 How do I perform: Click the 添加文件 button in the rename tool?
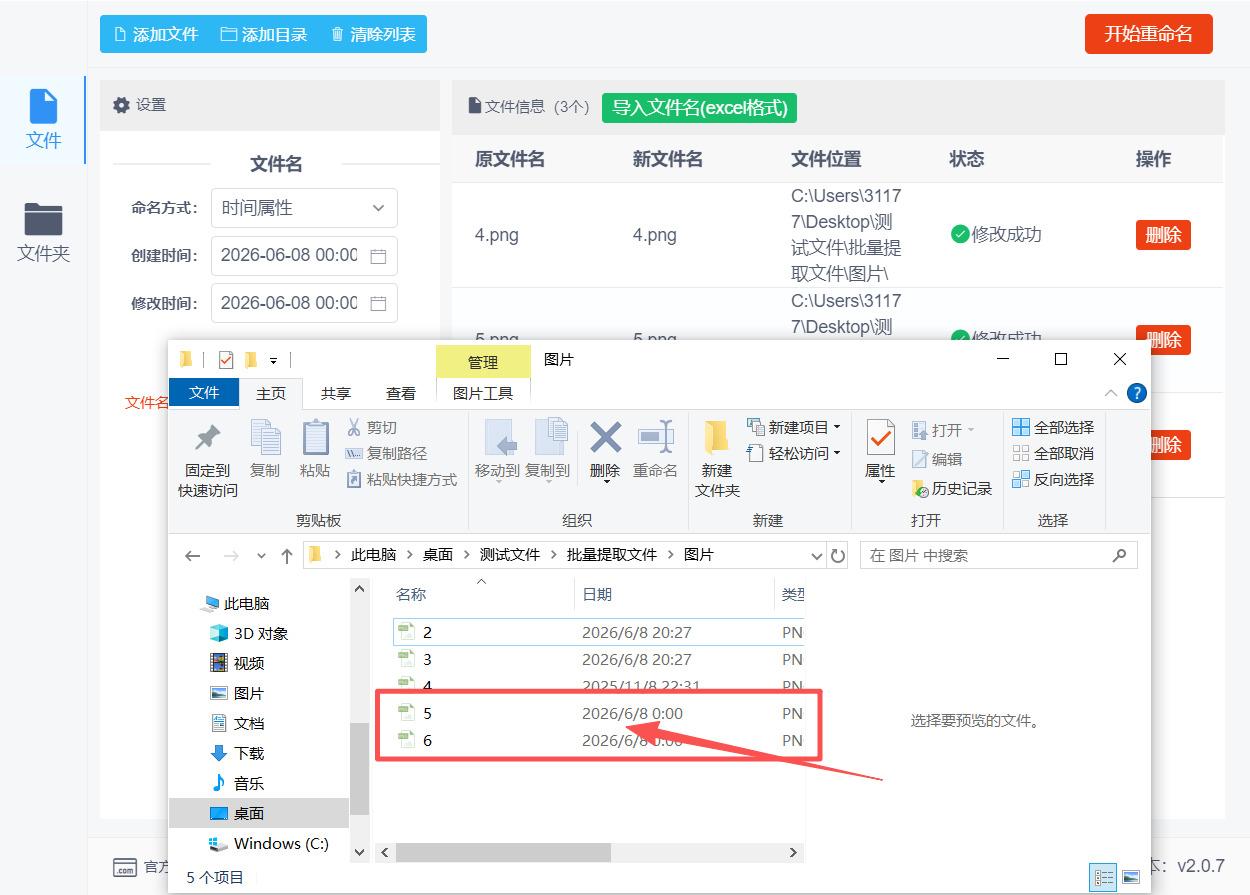point(155,34)
